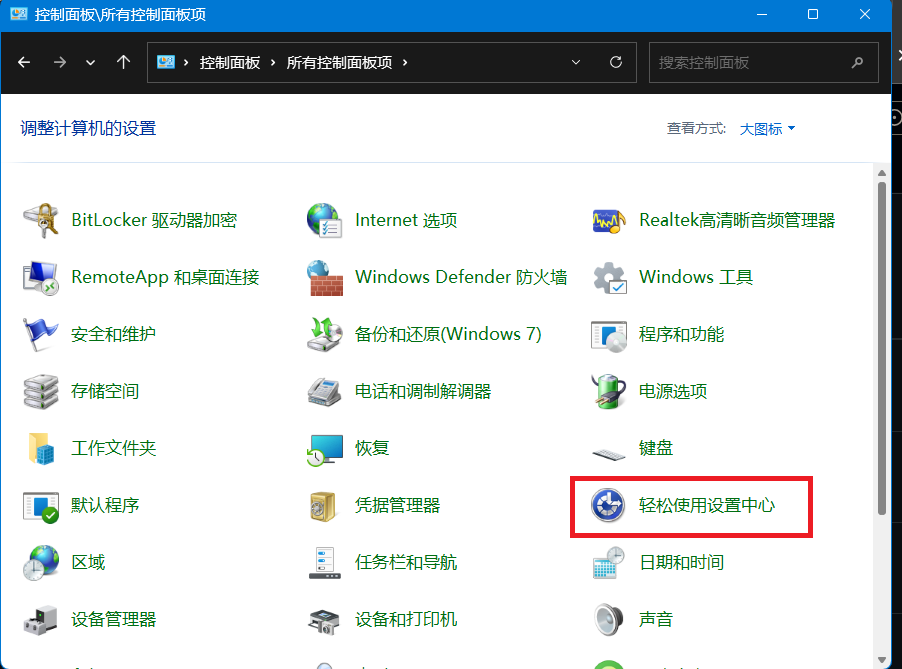Open the Internet 选项 globe icon
902x669 pixels.
tap(324, 220)
